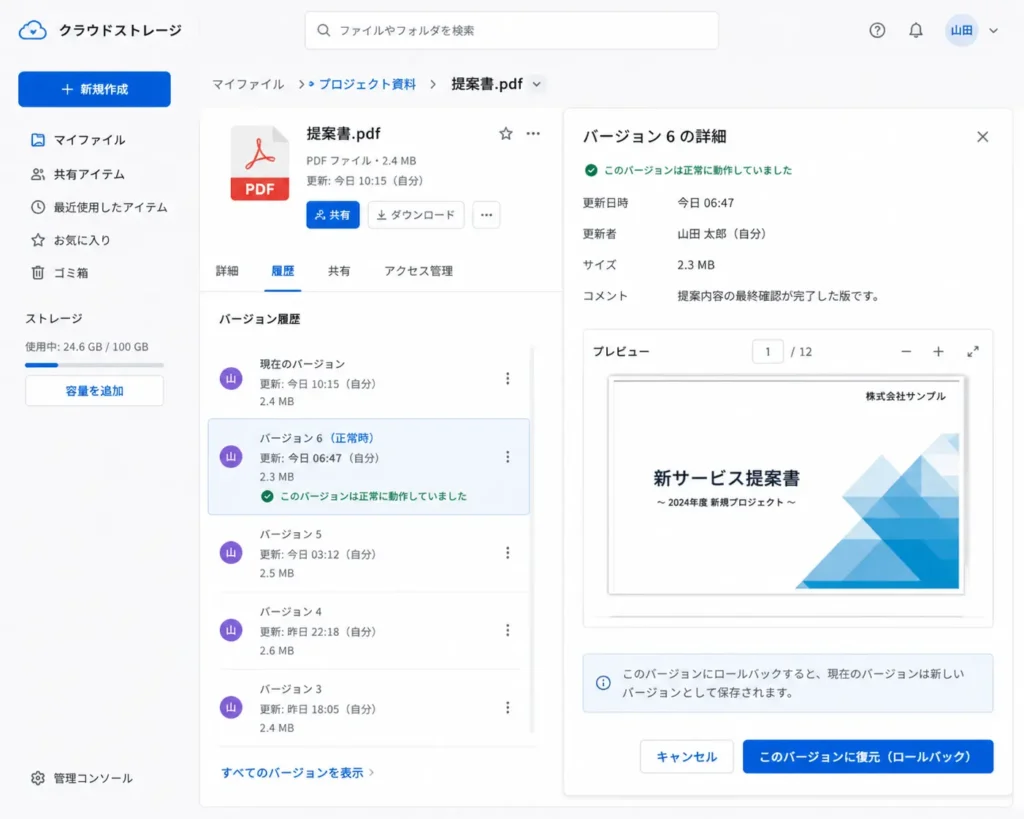Star 提案書.pdf as favorite
This screenshot has width=1024, height=819.
(505, 133)
